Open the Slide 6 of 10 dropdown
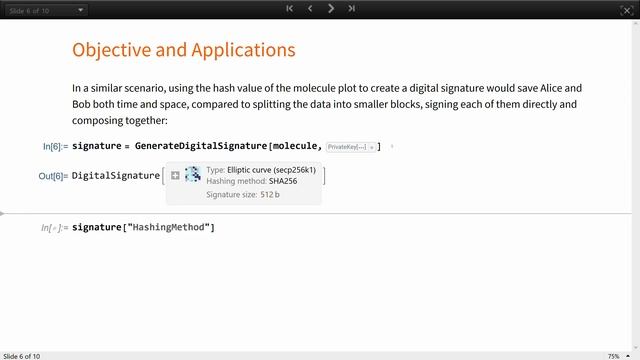 (x=46, y=11)
